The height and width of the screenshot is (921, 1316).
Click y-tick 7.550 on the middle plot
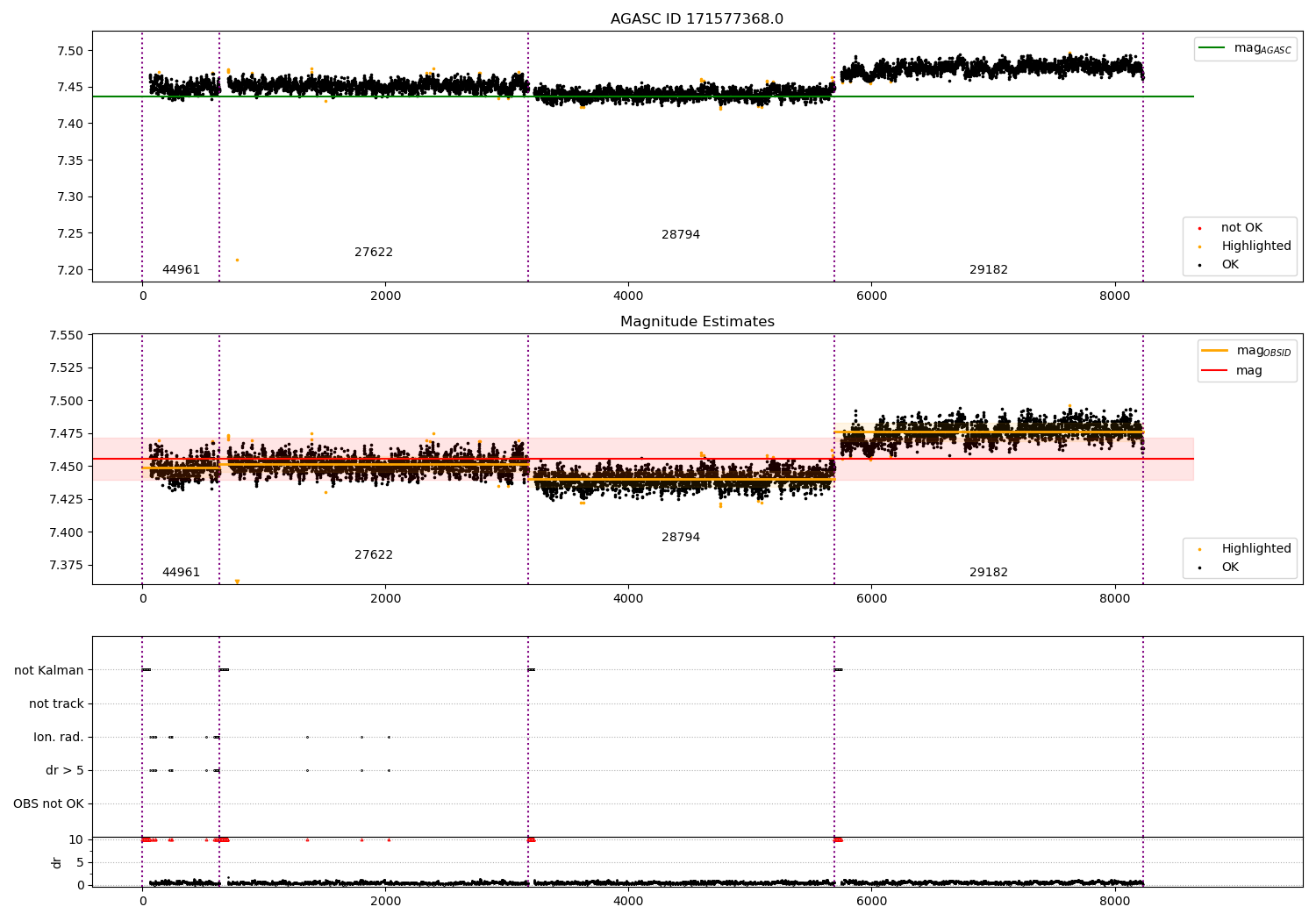pyautogui.click(x=67, y=336)
